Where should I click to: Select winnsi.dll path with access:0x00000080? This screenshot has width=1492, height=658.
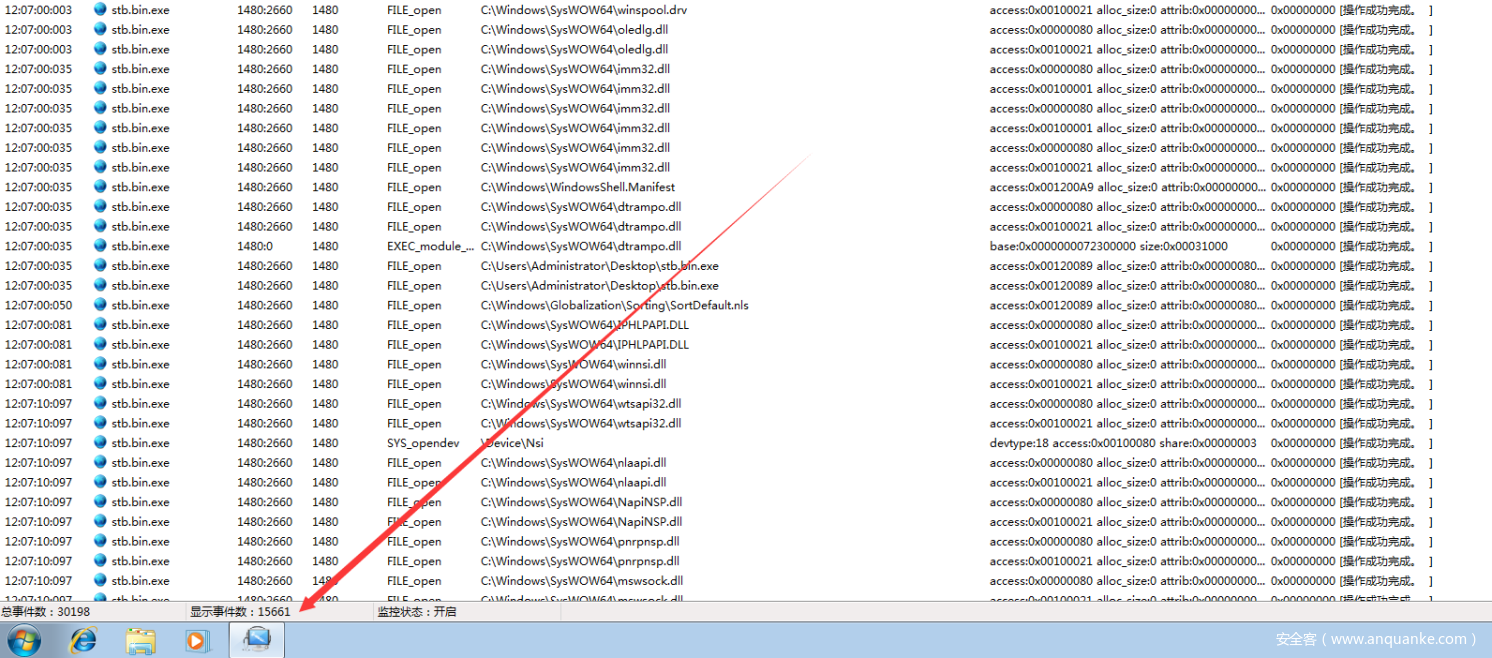pos(573,364)
